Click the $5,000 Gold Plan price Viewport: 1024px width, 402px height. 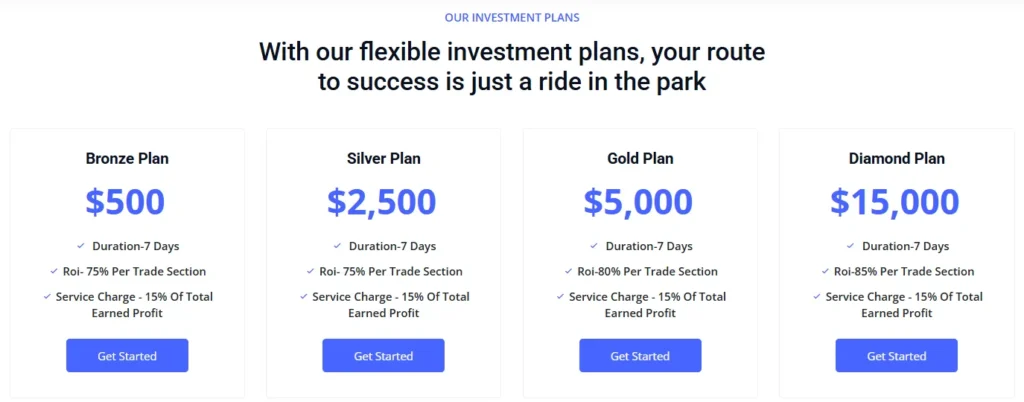point(638,201)
